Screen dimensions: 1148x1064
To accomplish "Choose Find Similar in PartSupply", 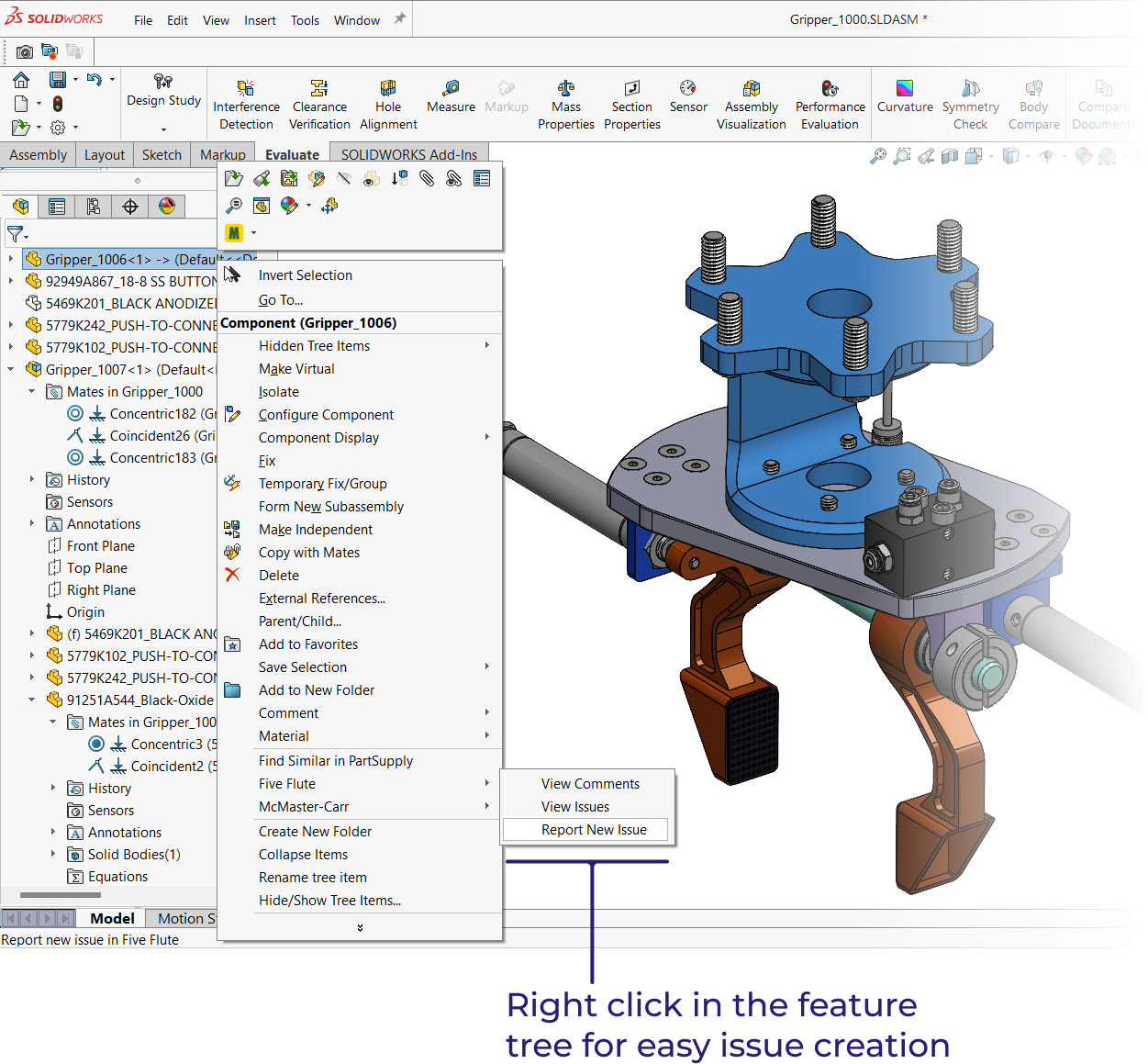I will pos(361,761).
